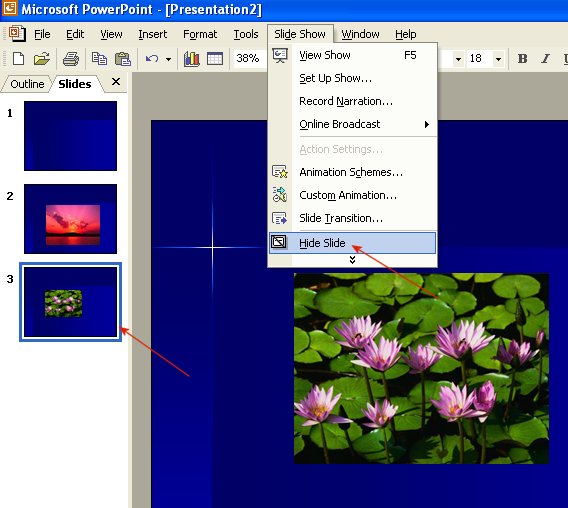Open the View menu

111,34
